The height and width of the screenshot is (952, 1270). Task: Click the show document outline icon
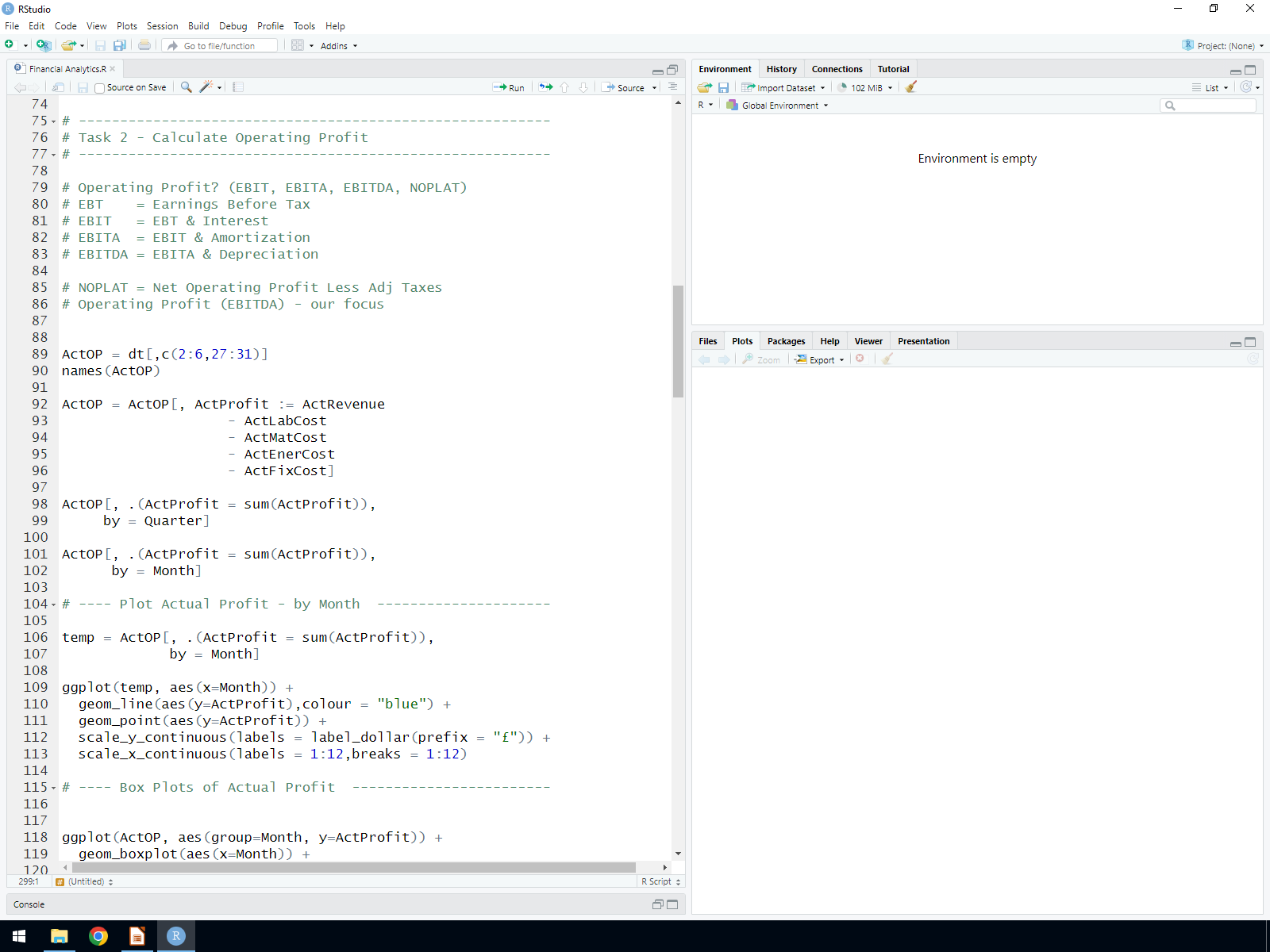(672, 87)
